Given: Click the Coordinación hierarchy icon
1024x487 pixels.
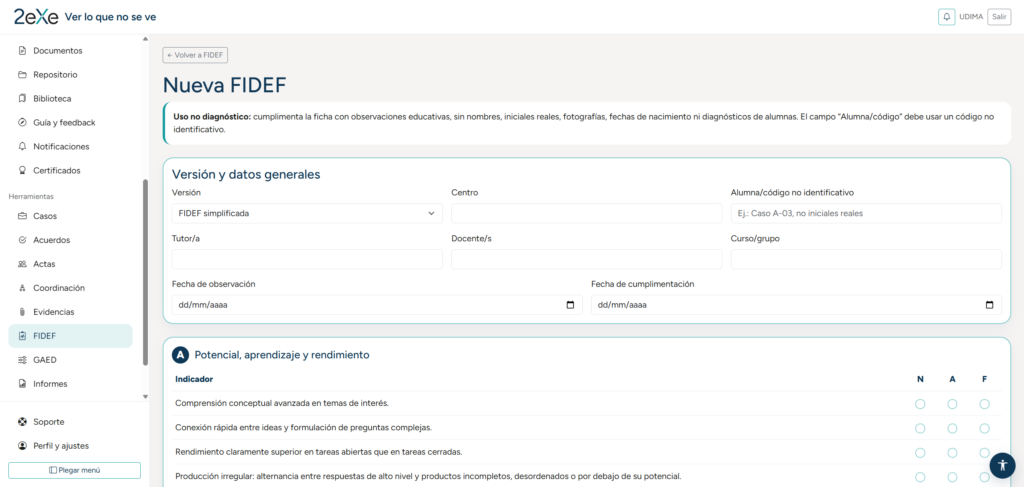Looking at the screenshot, I should (x=22, y=288).
